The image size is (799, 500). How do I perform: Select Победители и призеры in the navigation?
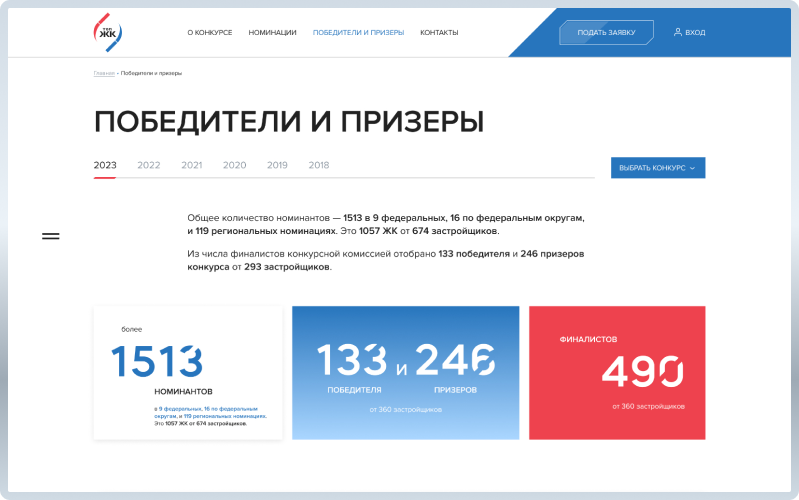(358, 33)
